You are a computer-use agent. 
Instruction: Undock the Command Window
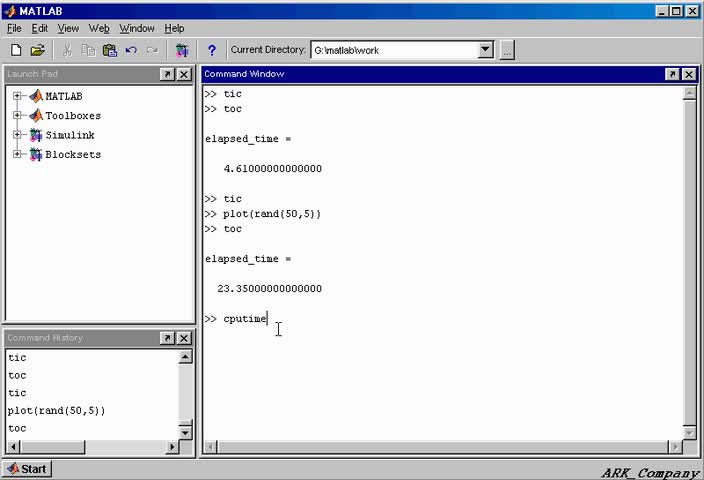pyautogui.click(x=672, y=74)
